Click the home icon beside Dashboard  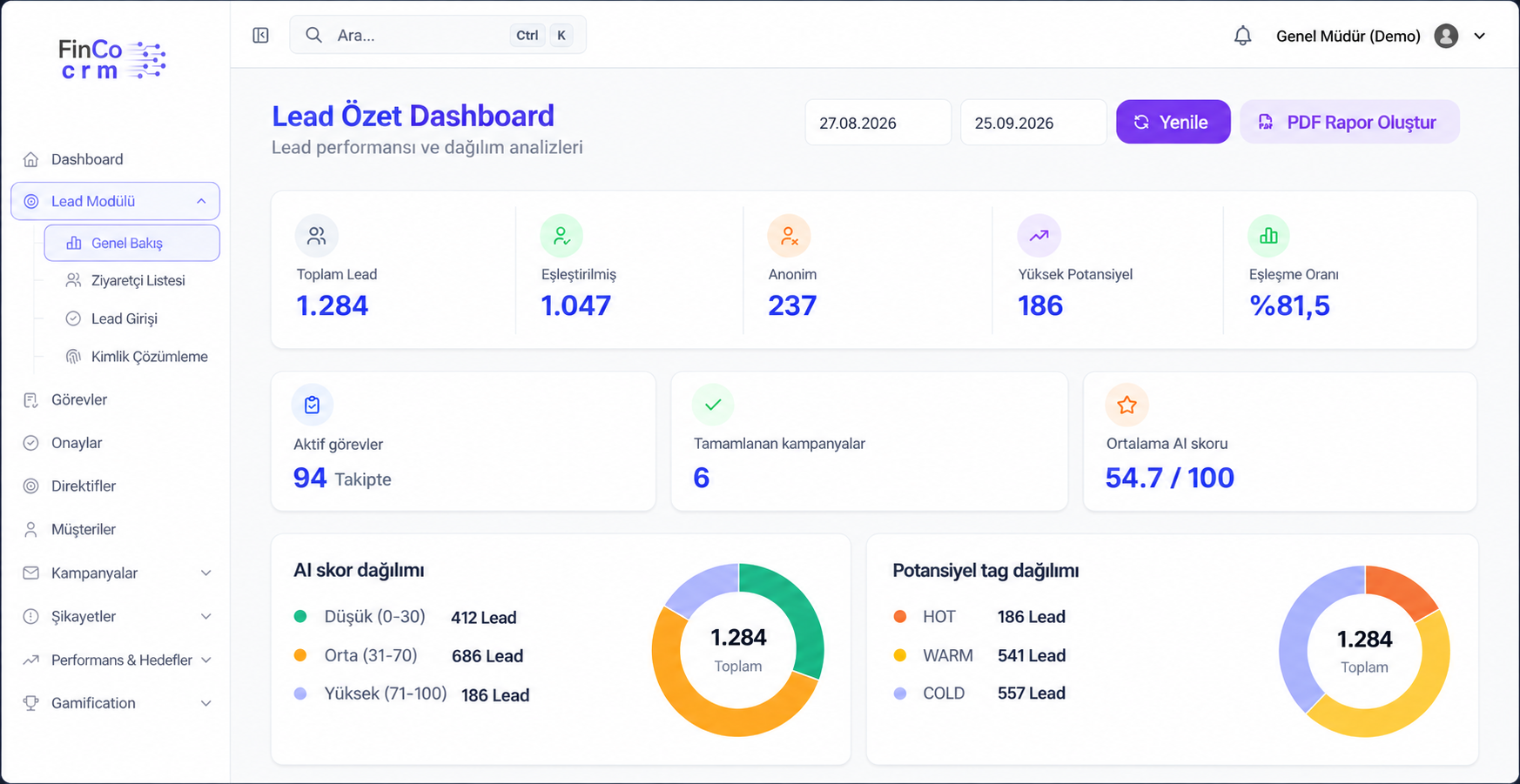31,159
